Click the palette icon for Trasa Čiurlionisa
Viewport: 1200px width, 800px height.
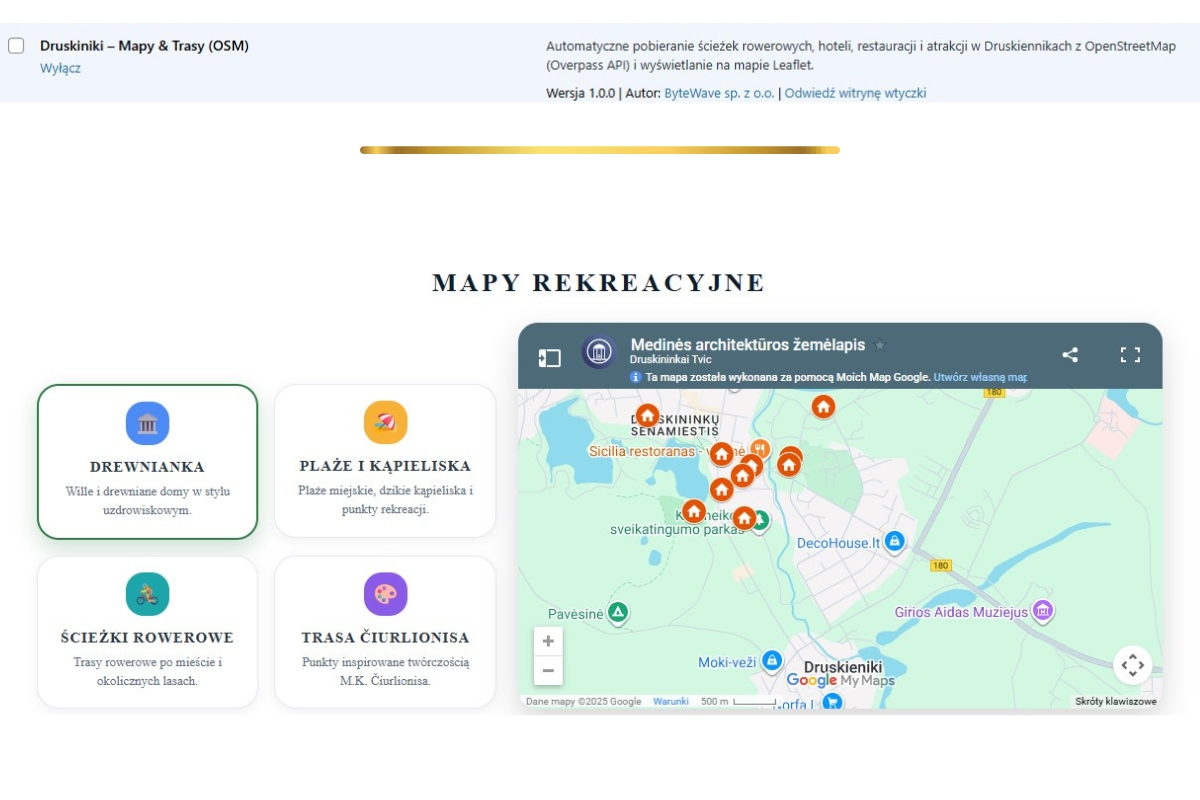pos(385,594)
